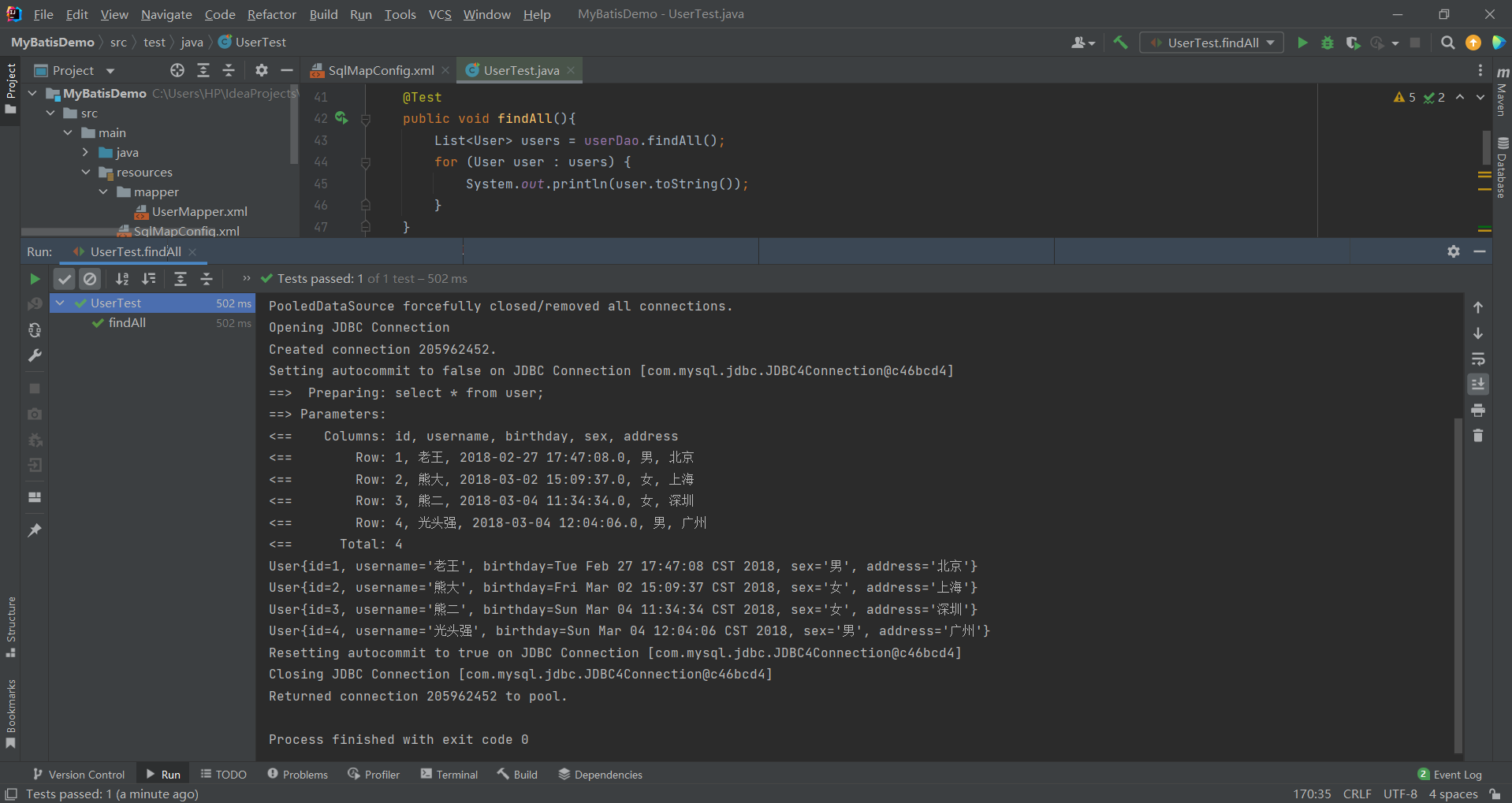Open Terminal tool window

[449, 775]
